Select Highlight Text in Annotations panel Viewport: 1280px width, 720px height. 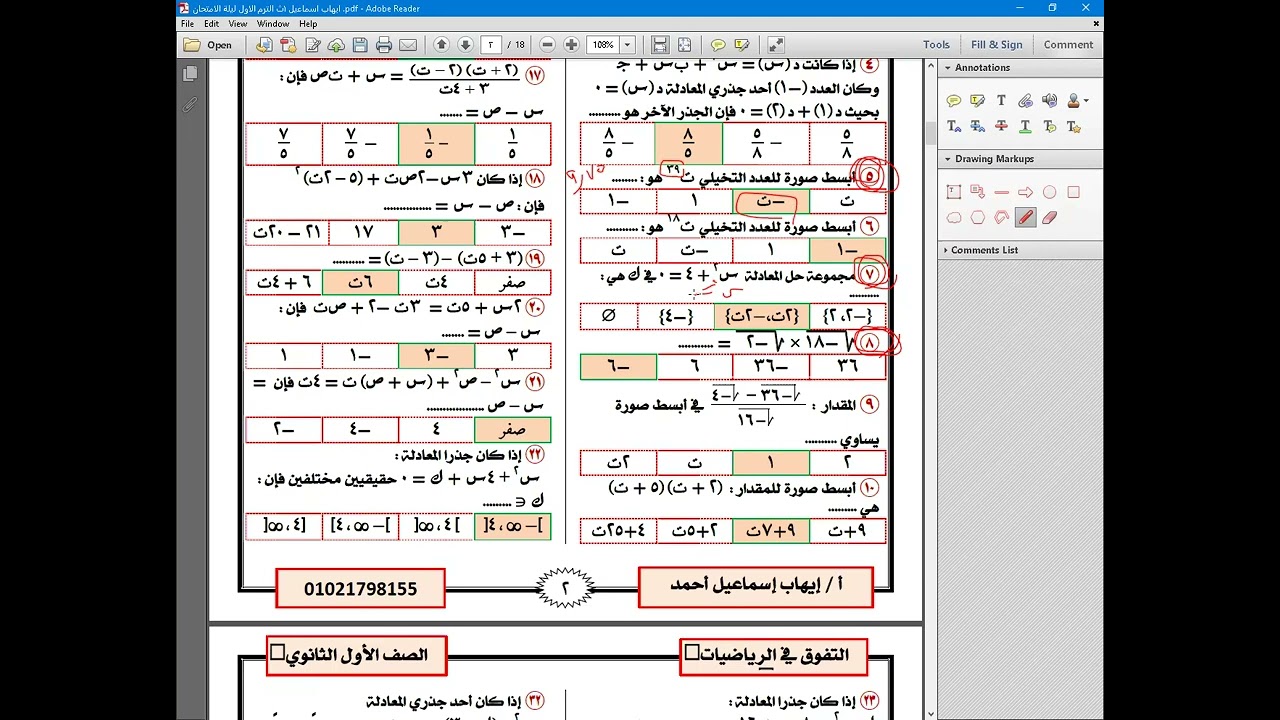[x=977, y=101]
